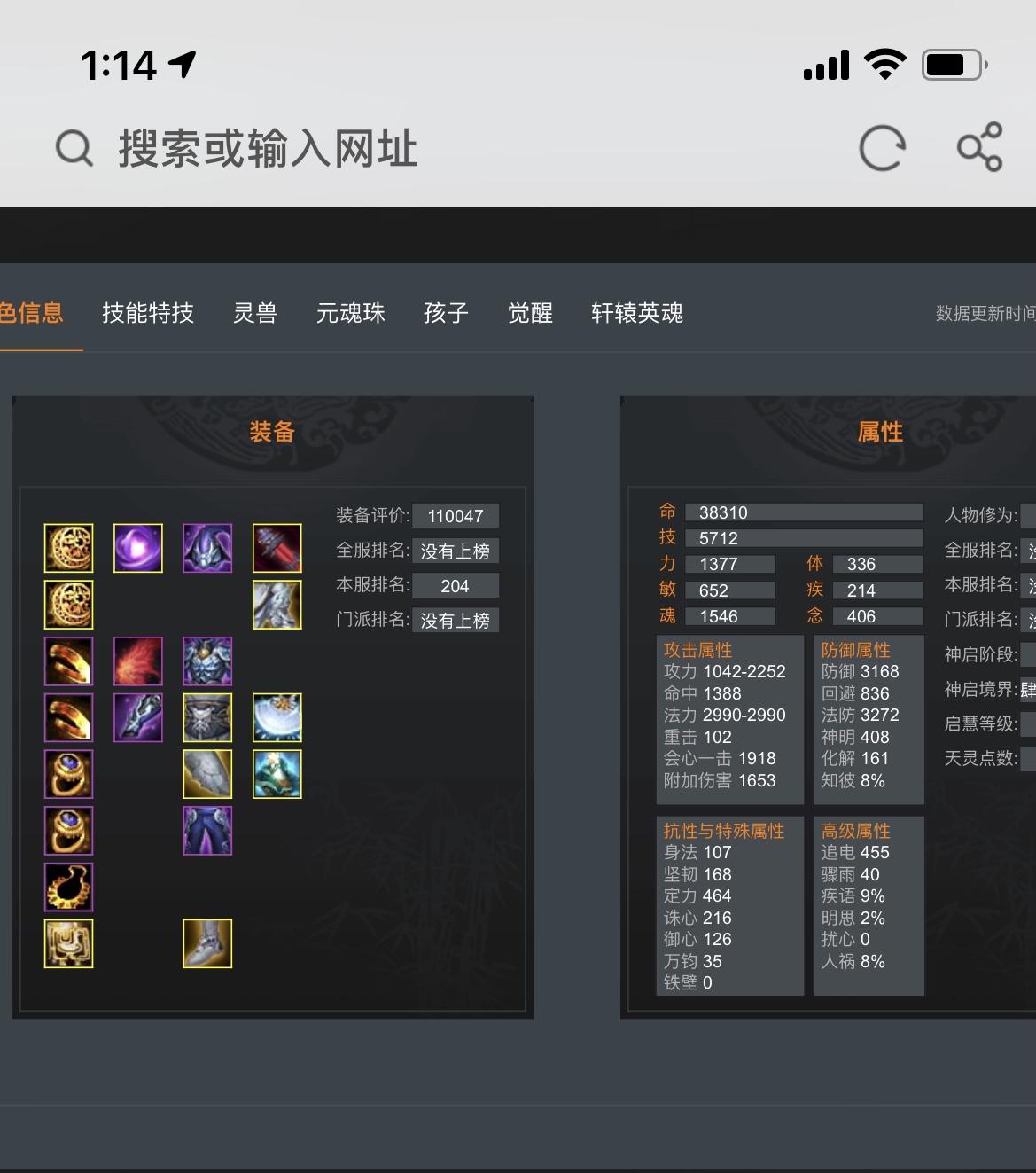Select the red feather equipment icon

pyautogui.click(x=138, y=661)
